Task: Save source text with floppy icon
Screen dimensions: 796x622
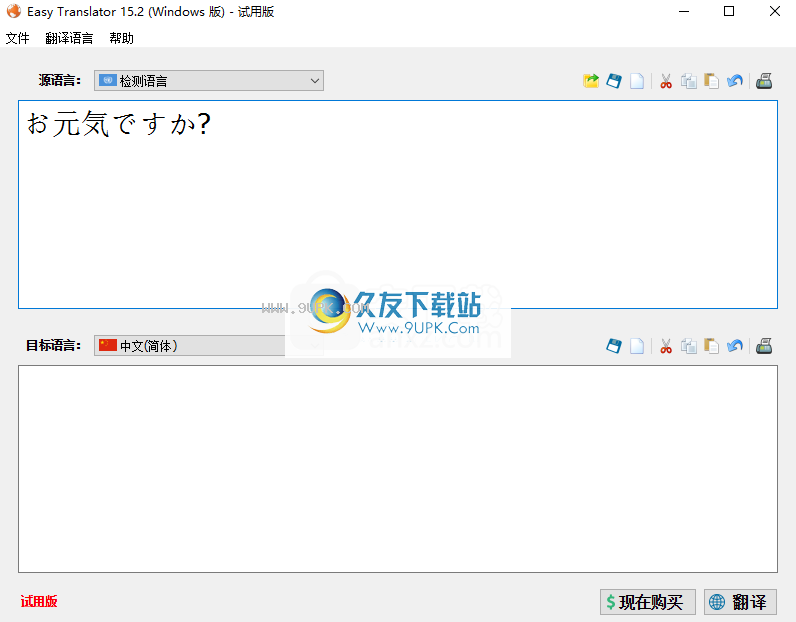Action: point(614,81)
